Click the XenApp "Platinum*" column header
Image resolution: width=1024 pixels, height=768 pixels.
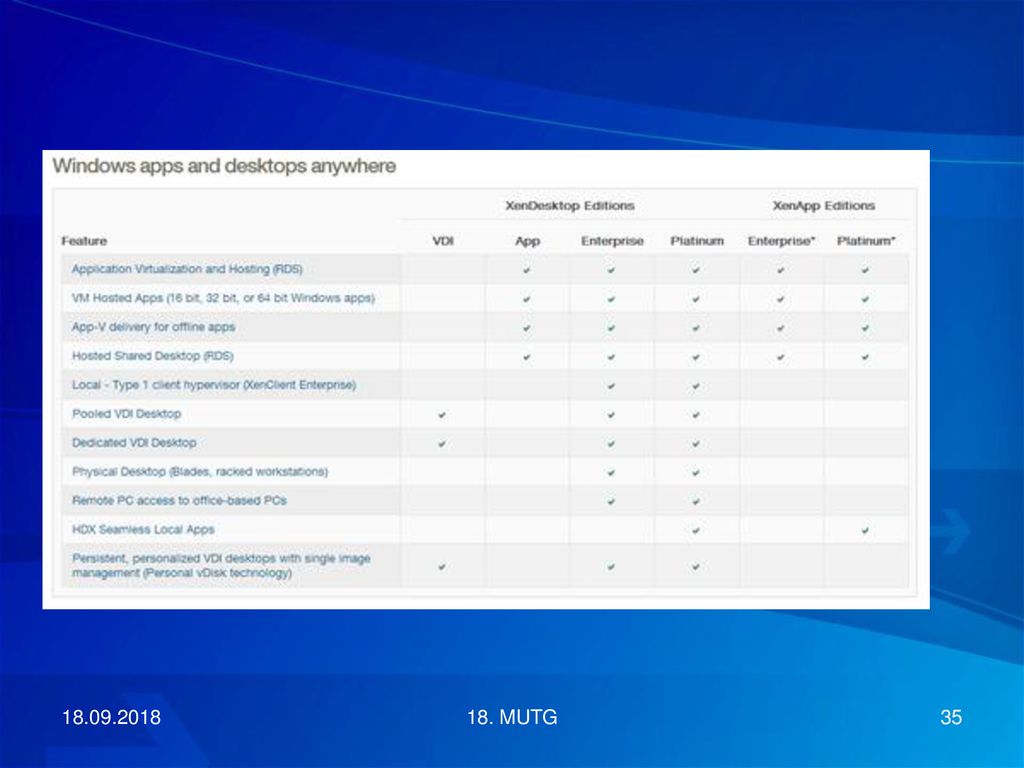[866, 241]
